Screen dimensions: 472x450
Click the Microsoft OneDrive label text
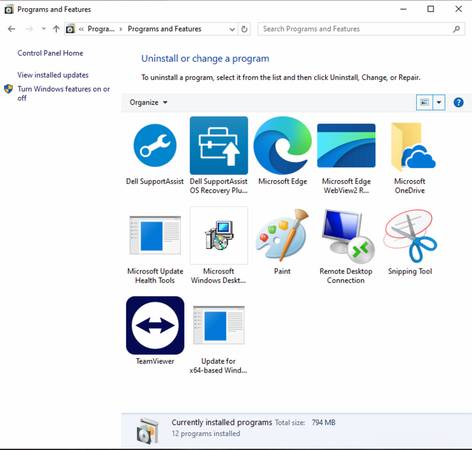click(x=410, y=186)
